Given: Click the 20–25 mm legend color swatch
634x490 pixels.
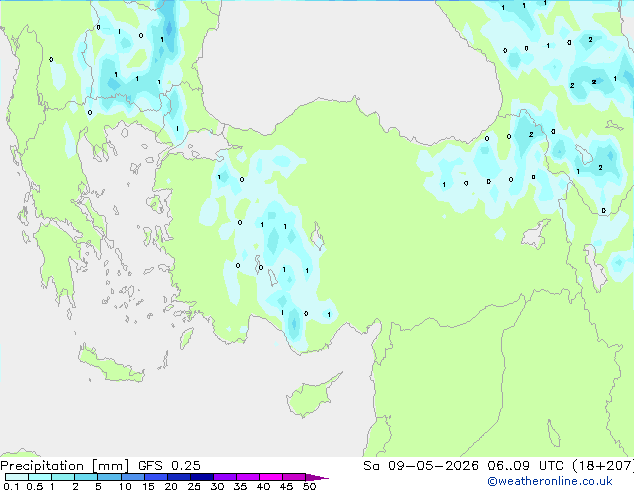Looking at the screenshot, I should pos(179,477).
